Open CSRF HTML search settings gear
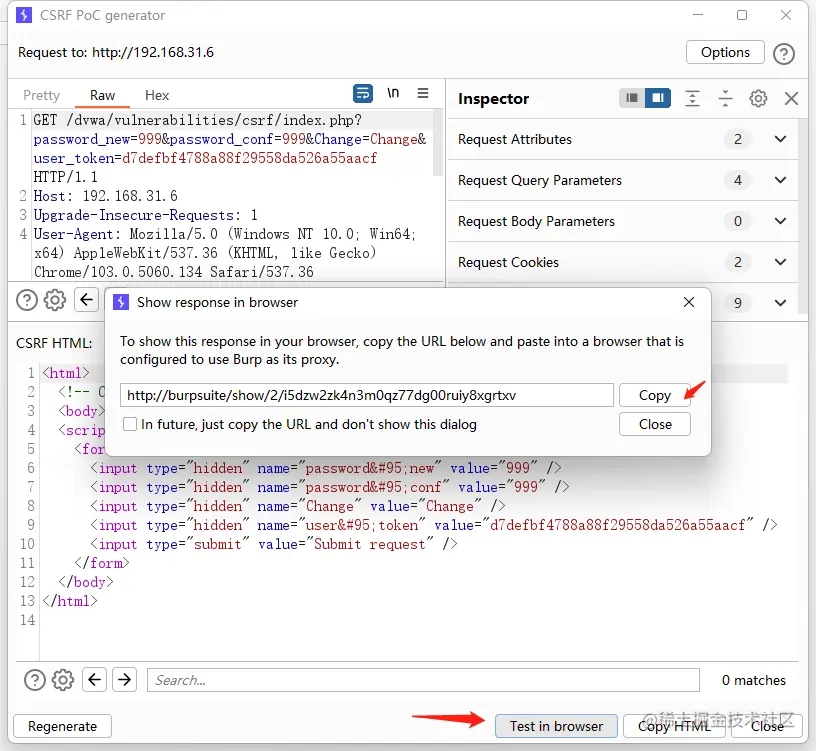816x751 pixels. 62,680
